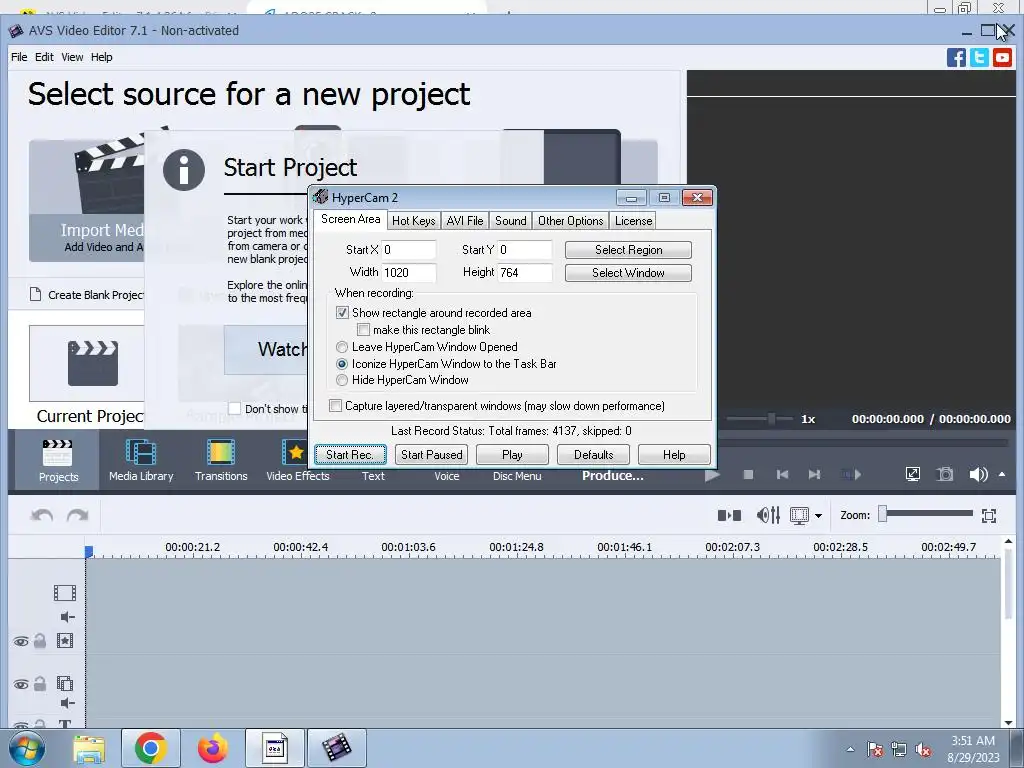Take a snapshot of the preview
1024x768 pixels.
945,474
